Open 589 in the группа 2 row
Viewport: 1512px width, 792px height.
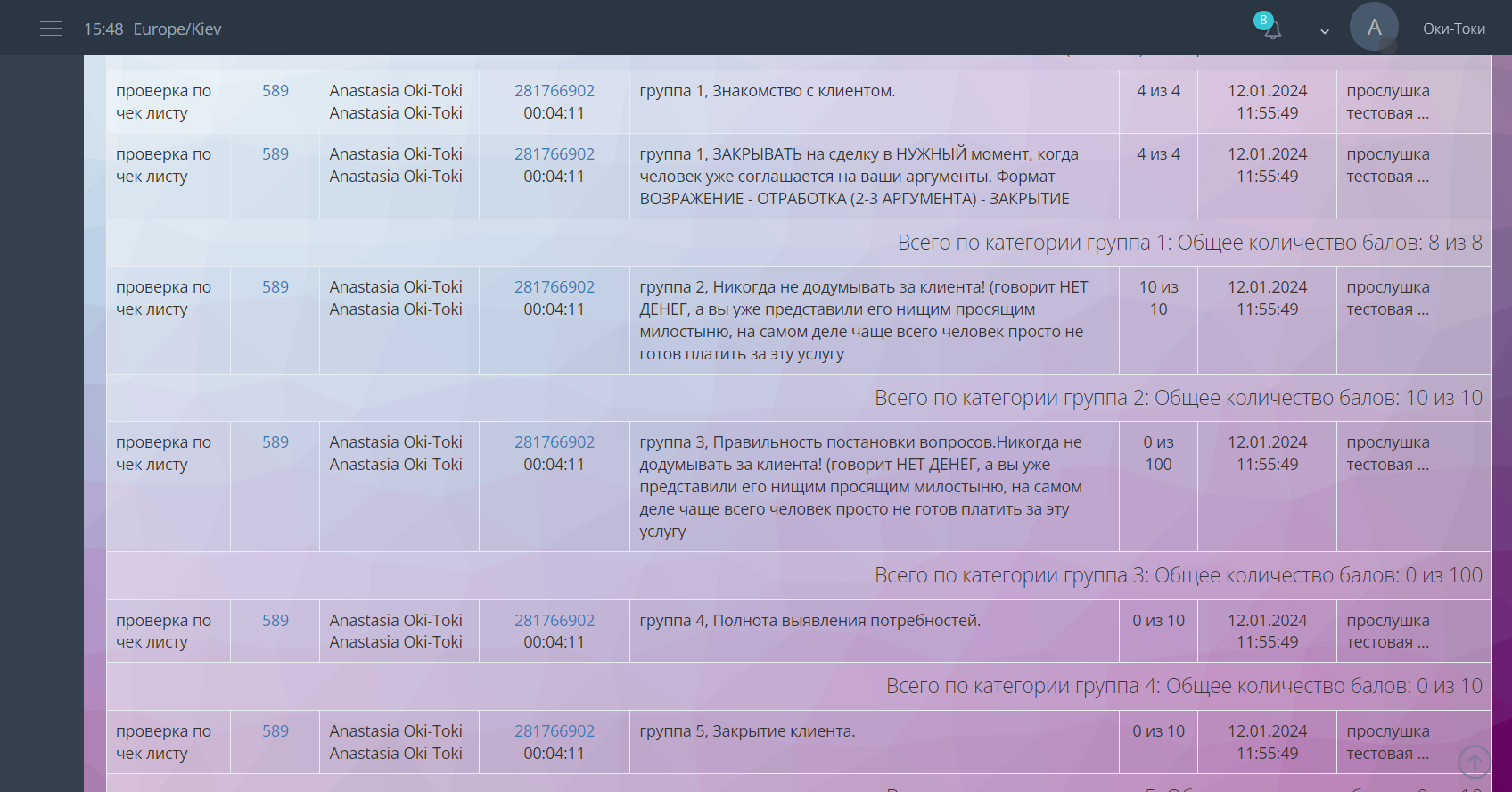point(275,287)
